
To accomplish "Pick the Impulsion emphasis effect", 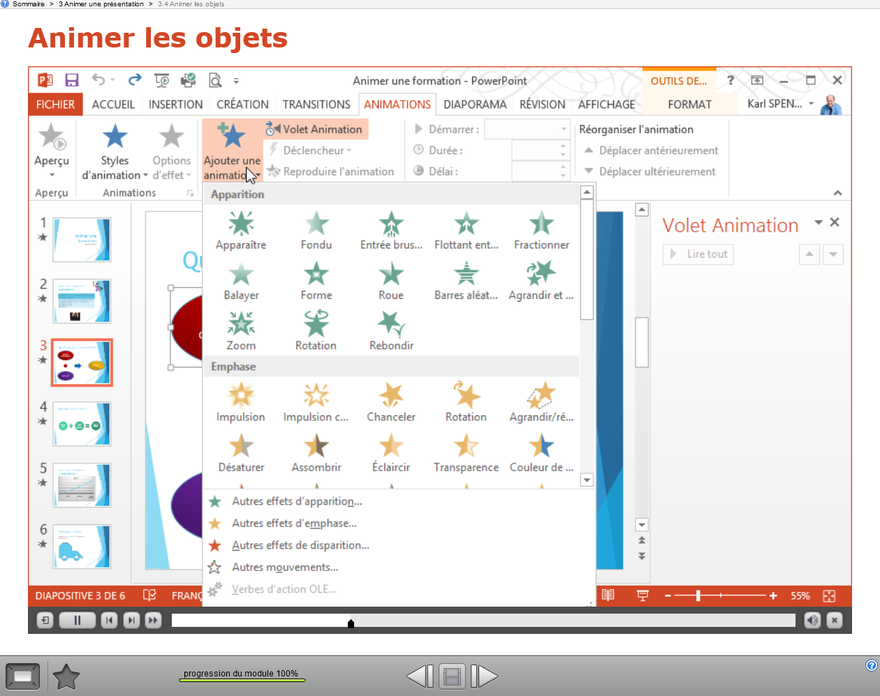I will [x=241, y=401].
